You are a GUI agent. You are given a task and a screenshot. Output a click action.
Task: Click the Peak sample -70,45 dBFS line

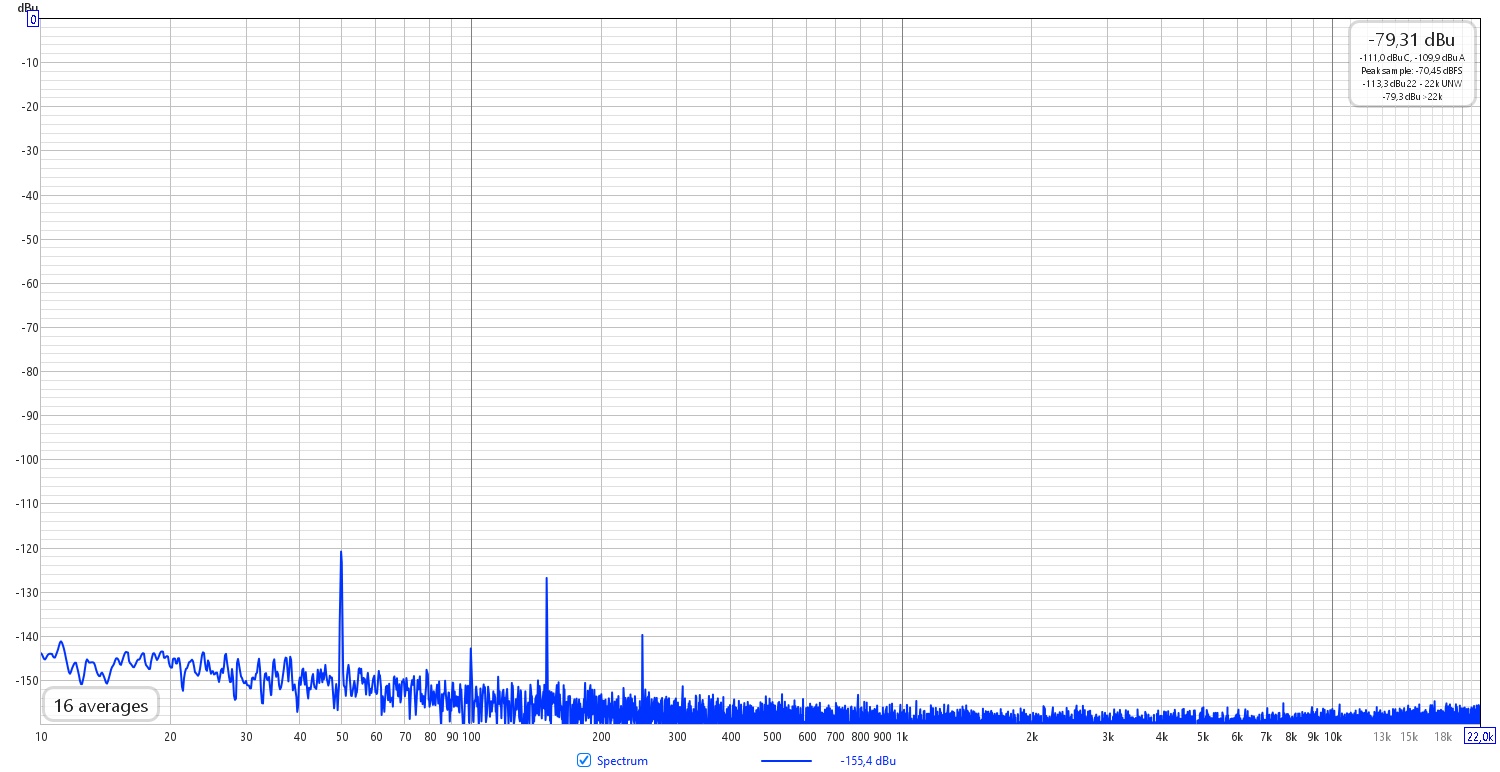click(1412, 71)
